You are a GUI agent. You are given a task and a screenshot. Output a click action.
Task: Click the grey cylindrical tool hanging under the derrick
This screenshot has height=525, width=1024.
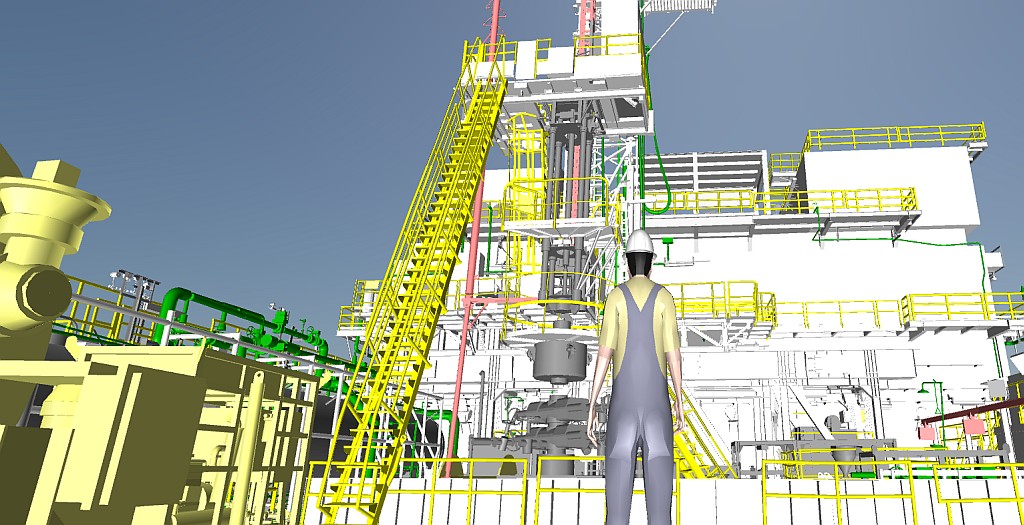pyautogui.click(x=559, y=359)
